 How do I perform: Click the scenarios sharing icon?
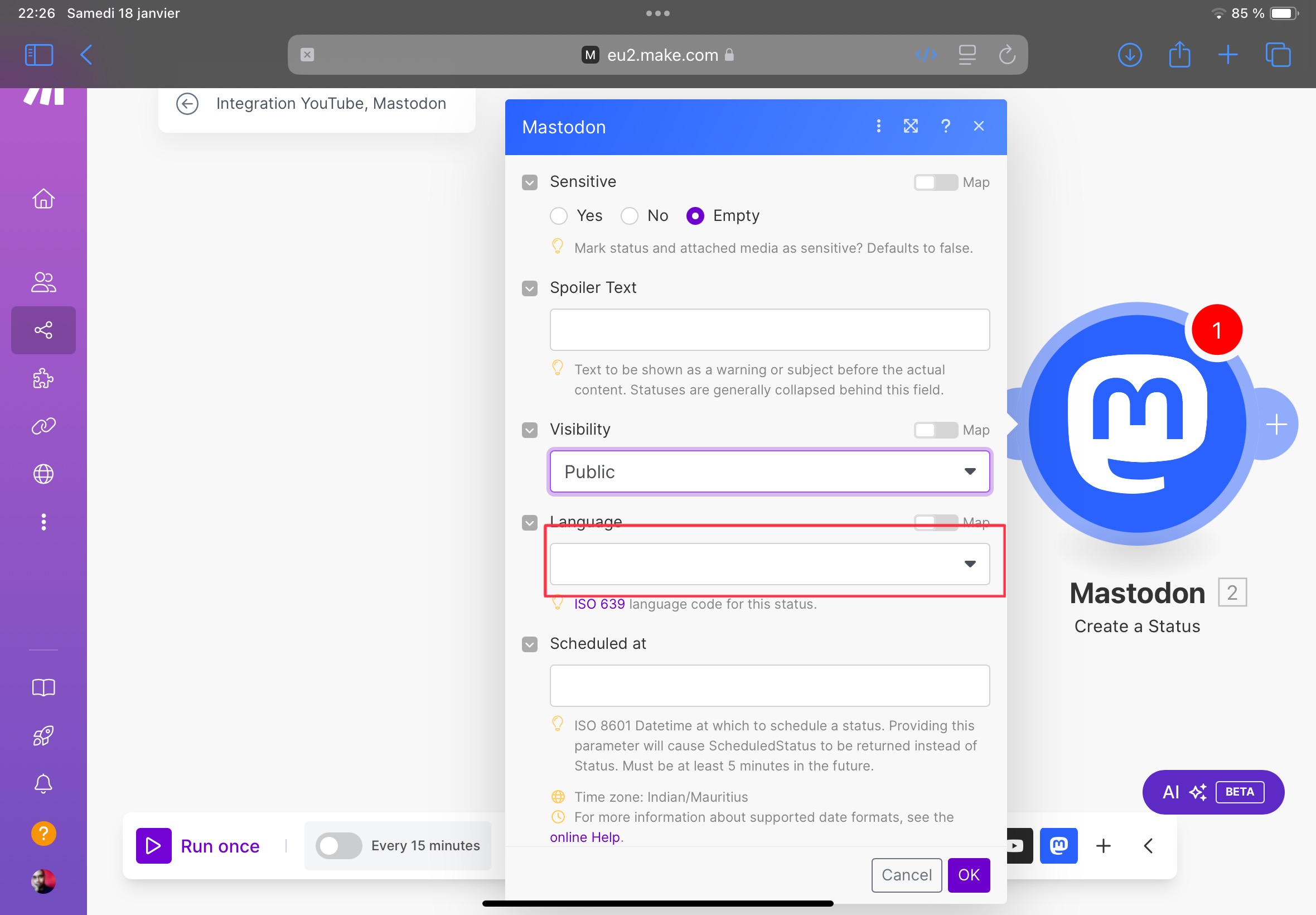coord(43,329)
